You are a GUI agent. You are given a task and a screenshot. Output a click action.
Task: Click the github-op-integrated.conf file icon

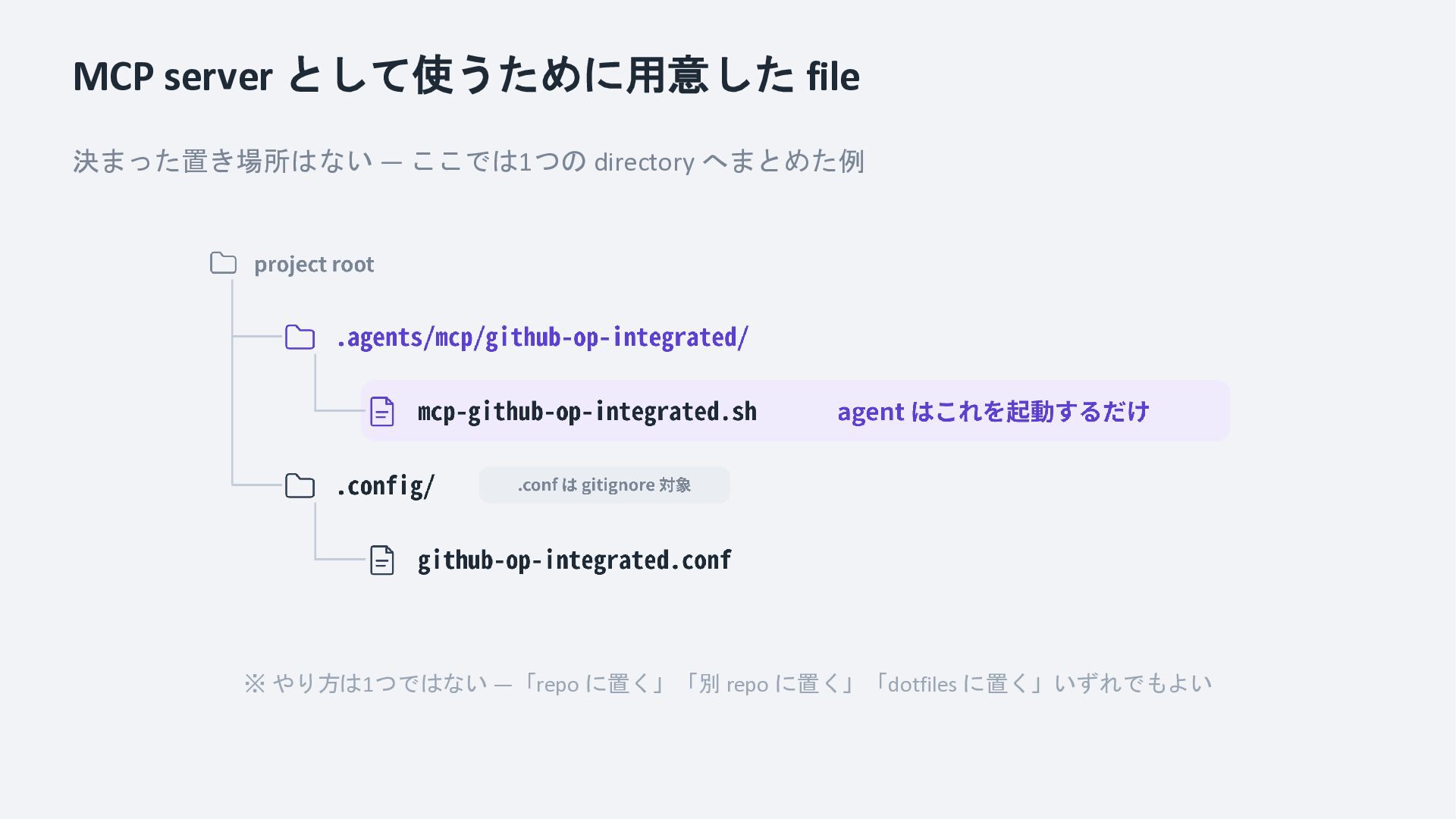(381, 560)
